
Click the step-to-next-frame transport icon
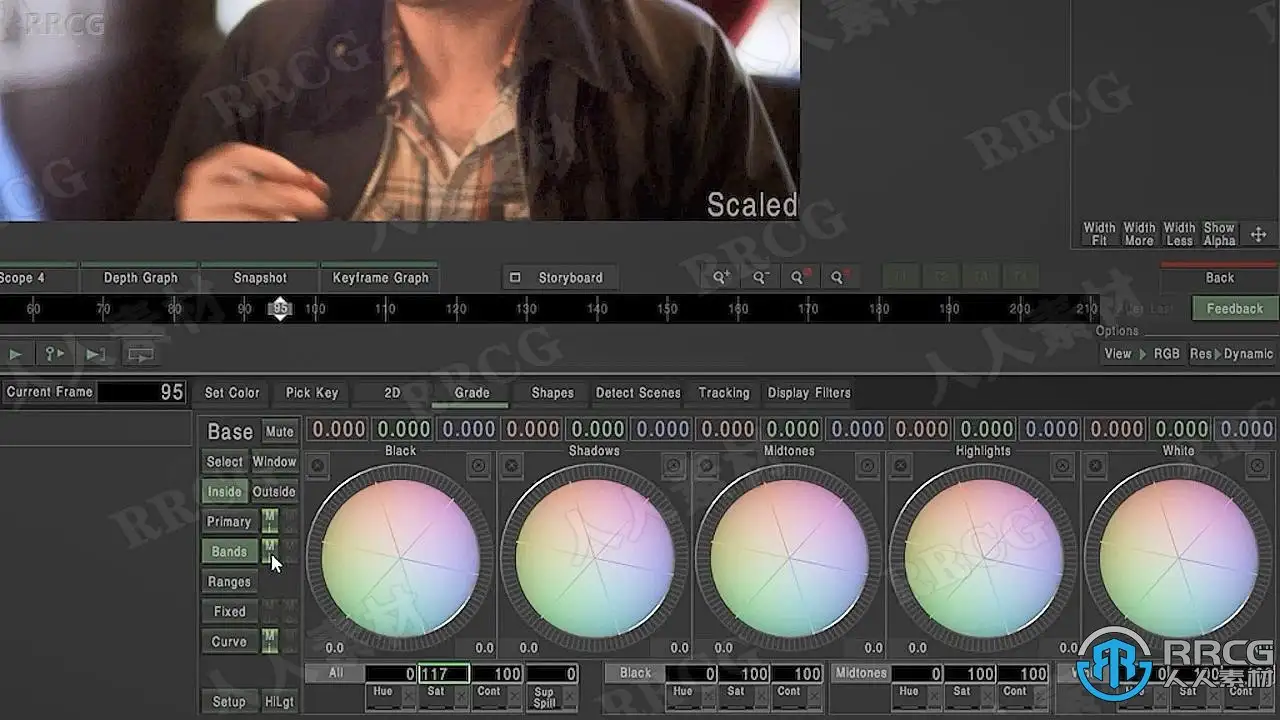[x=95, y=354]
